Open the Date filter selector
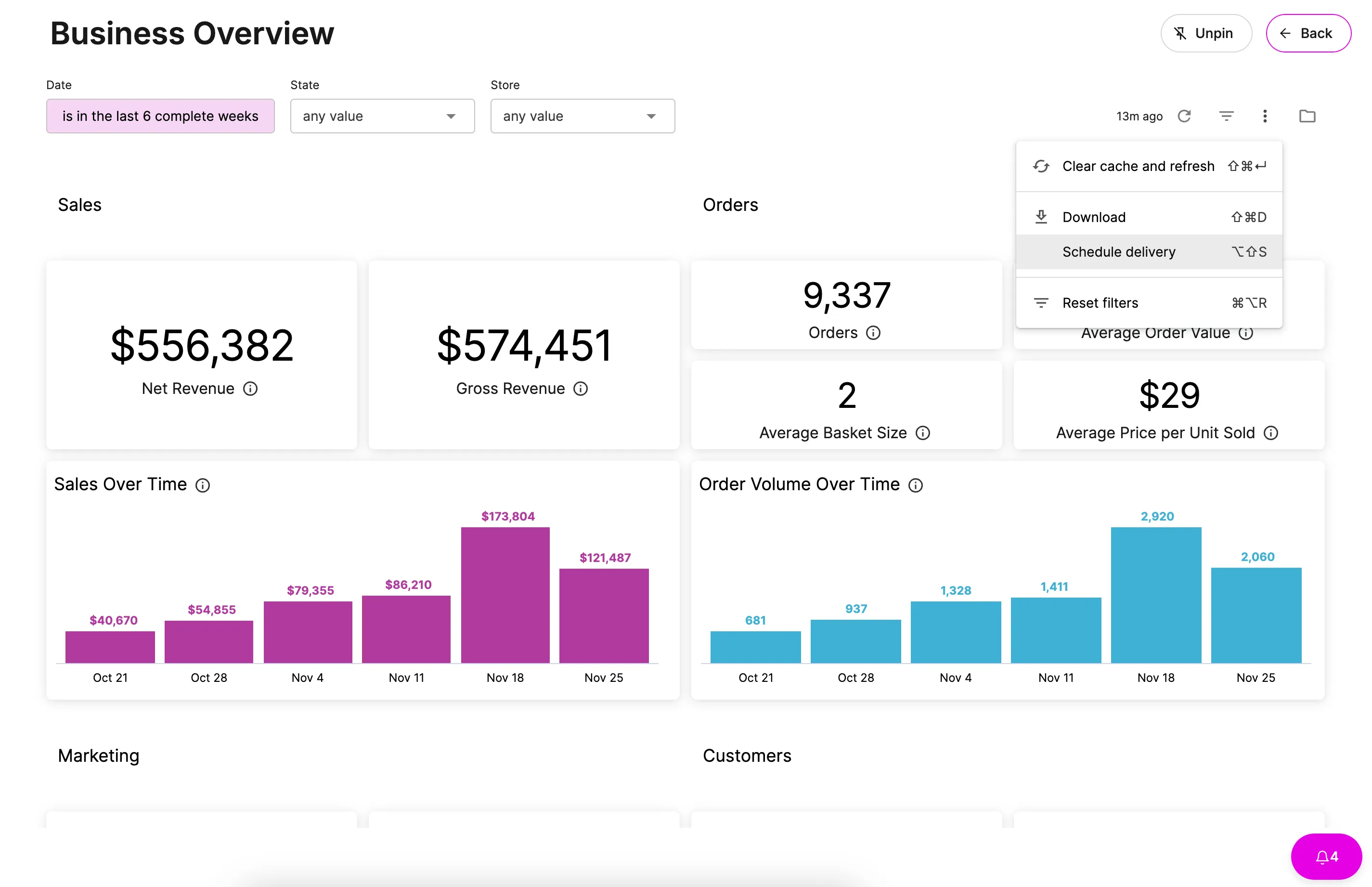This screenshot has width=1372, height=887. [160, 117]
